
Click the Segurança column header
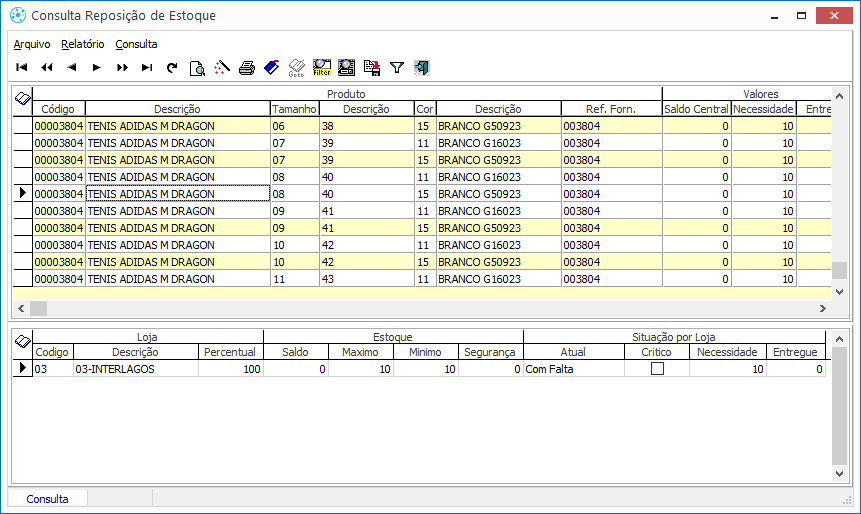(x=490, y=352)
